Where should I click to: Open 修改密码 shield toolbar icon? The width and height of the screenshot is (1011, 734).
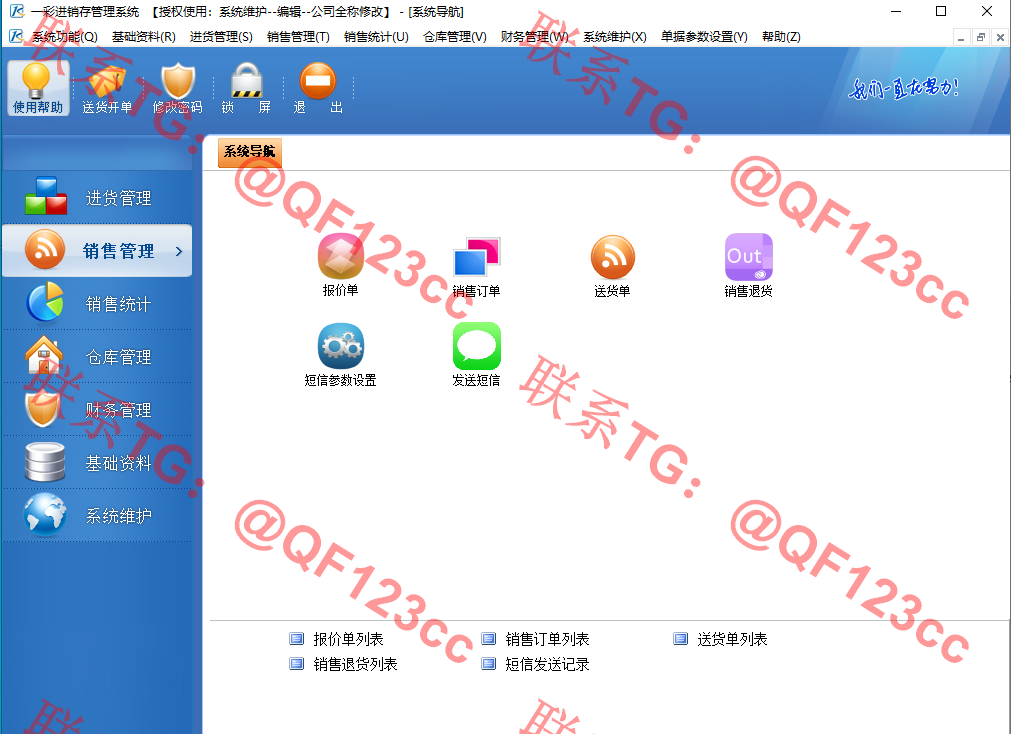(177, 80)
